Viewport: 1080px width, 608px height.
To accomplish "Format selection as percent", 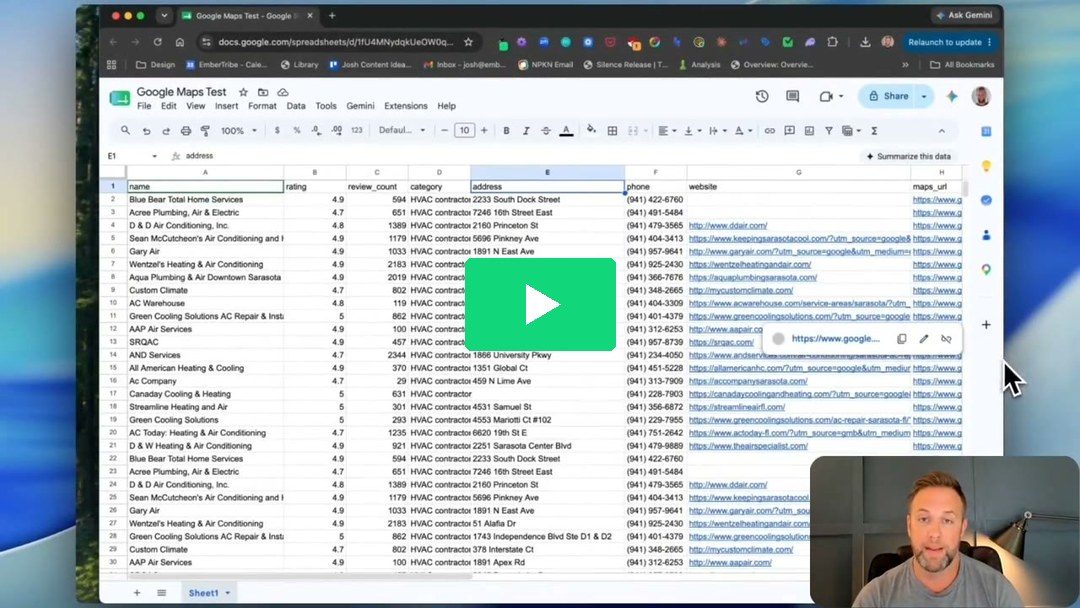I will click(x=297, y=131).
